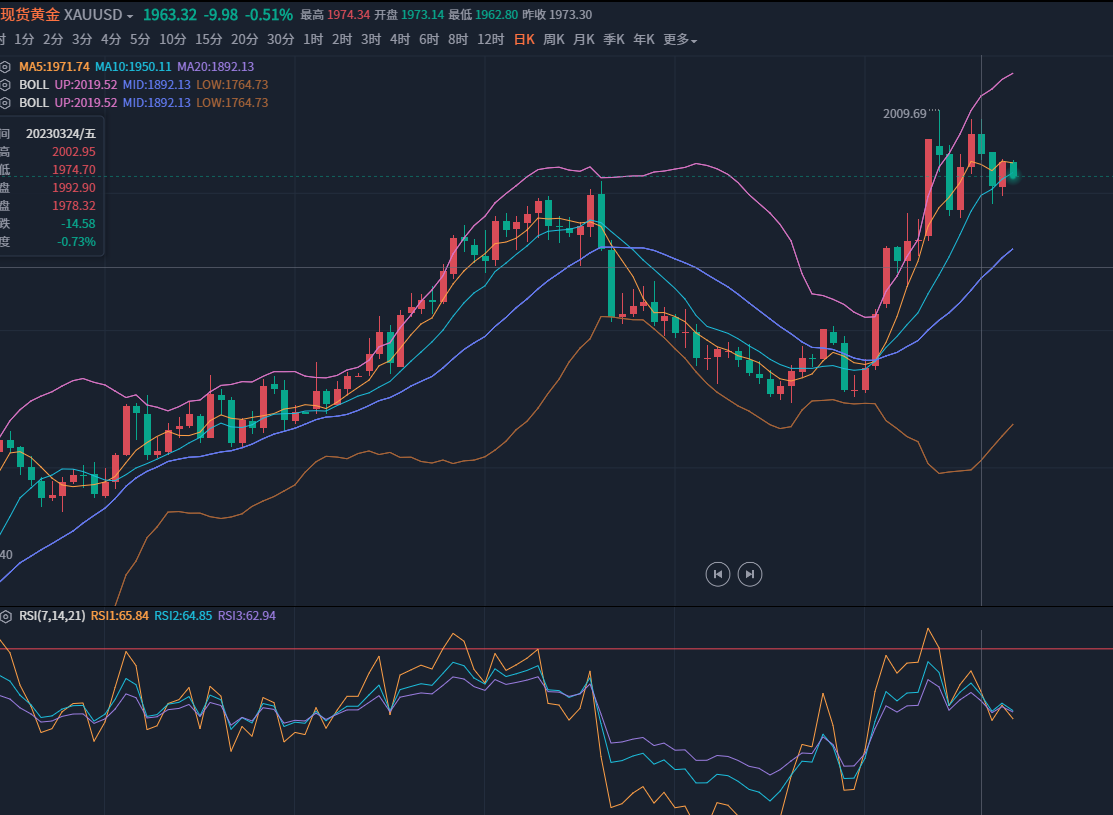
Task: Open settings icon beside first BOLL row
Action: click(5, 84)
